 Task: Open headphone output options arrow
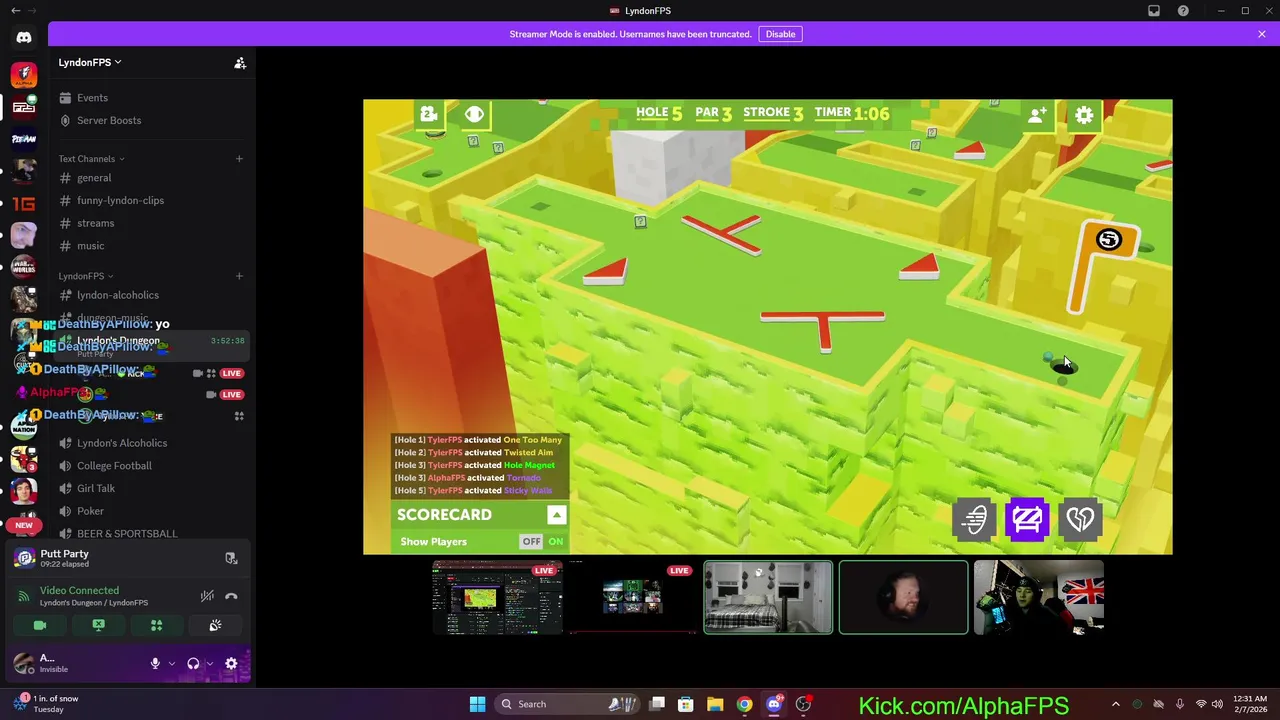[210, 664]
